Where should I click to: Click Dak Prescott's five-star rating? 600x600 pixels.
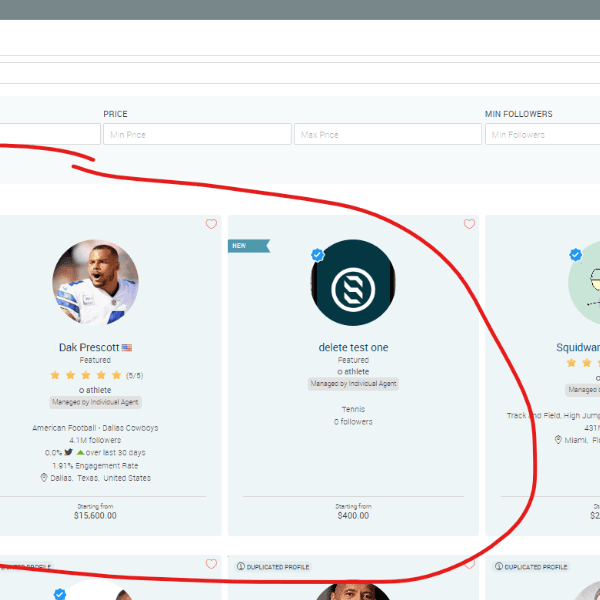pyautogui.click(x=85, y=375)
